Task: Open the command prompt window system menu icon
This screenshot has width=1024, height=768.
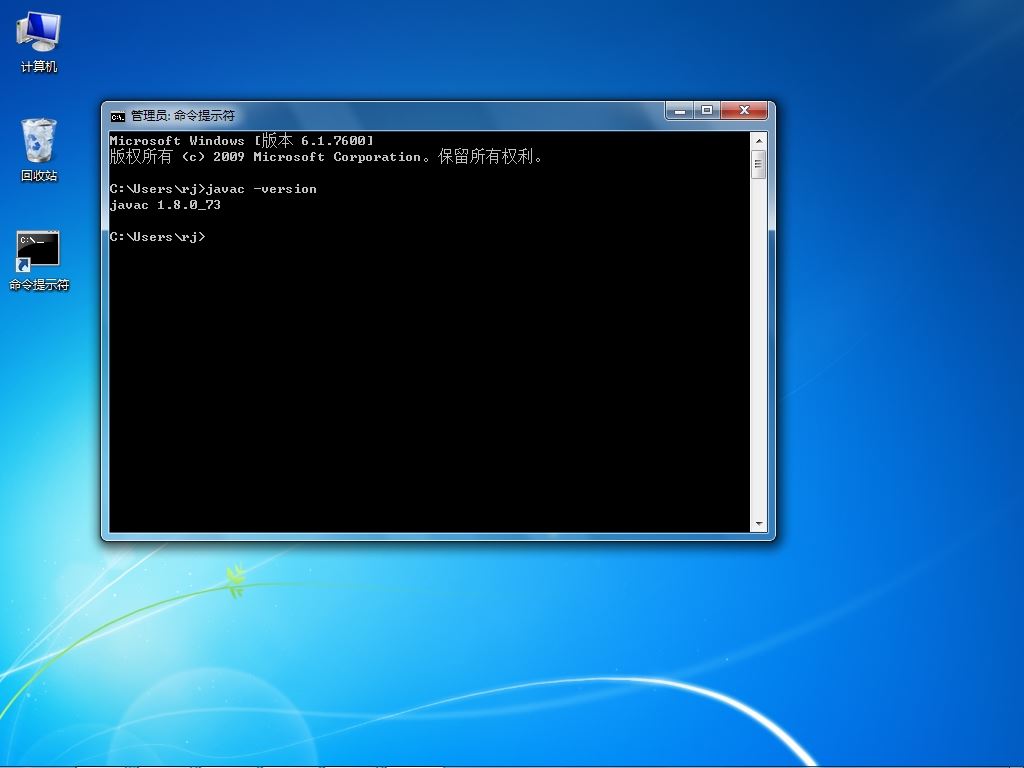Action: 118,116
